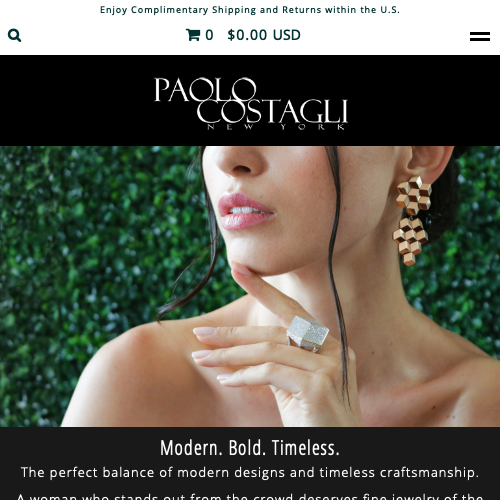The image size is (500, 500).
Task: Click the Paolo Costagli logo text
Action: pyautogui.click(x=251, y=101)
